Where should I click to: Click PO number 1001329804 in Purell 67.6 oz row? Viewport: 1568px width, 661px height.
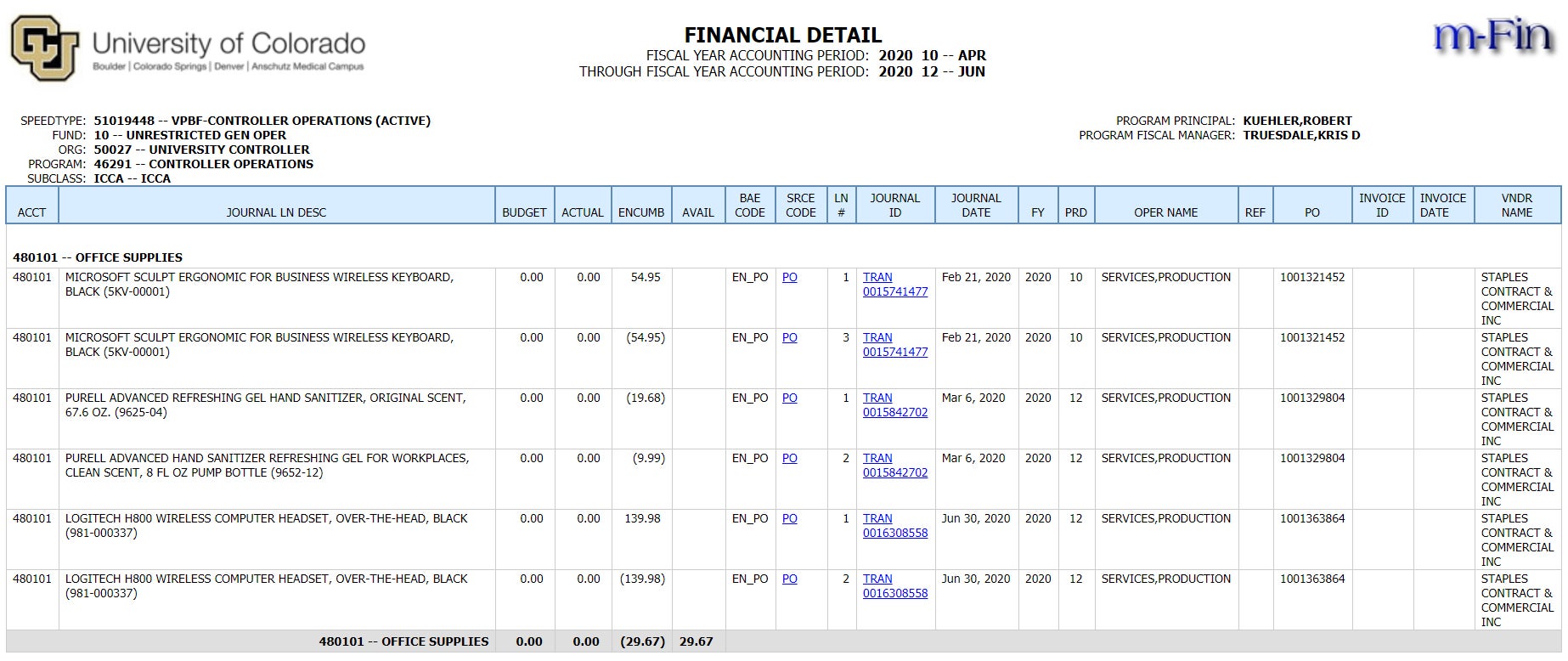coord(1312,398)
